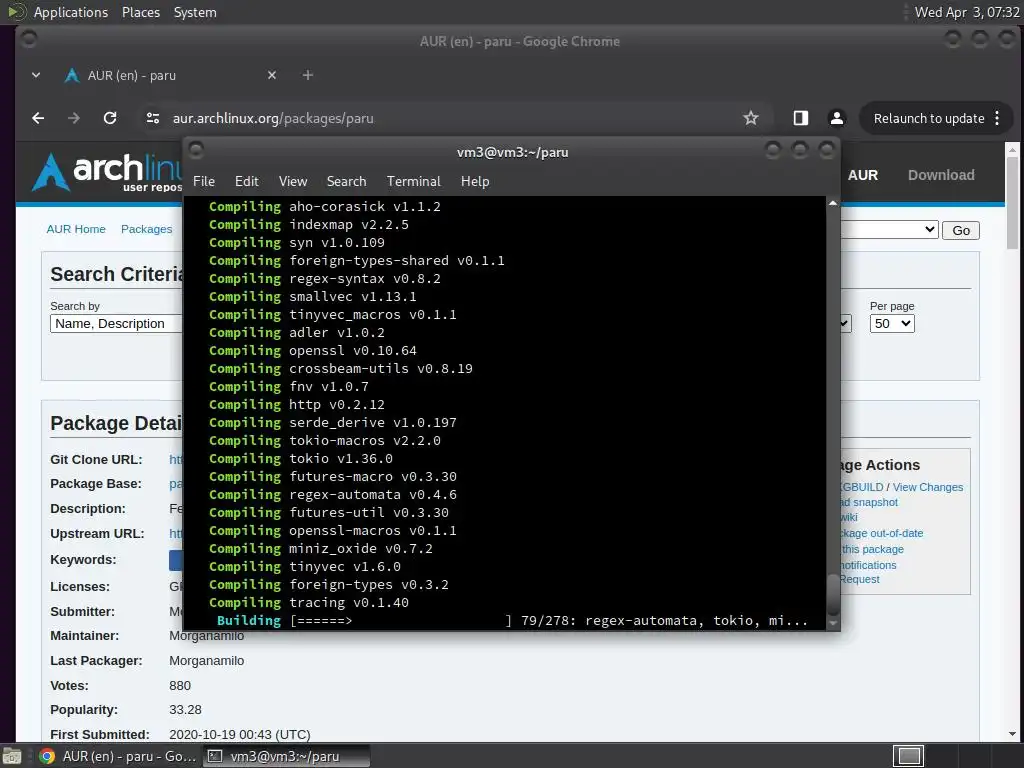The image size is (1024, 768).
Task: Open a new Chrome tab
Action: tap(308, 75)
